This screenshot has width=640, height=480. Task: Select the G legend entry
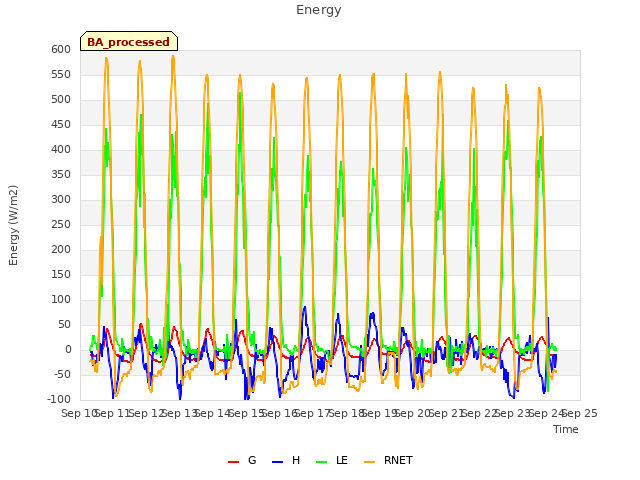[x=242, y=460]
